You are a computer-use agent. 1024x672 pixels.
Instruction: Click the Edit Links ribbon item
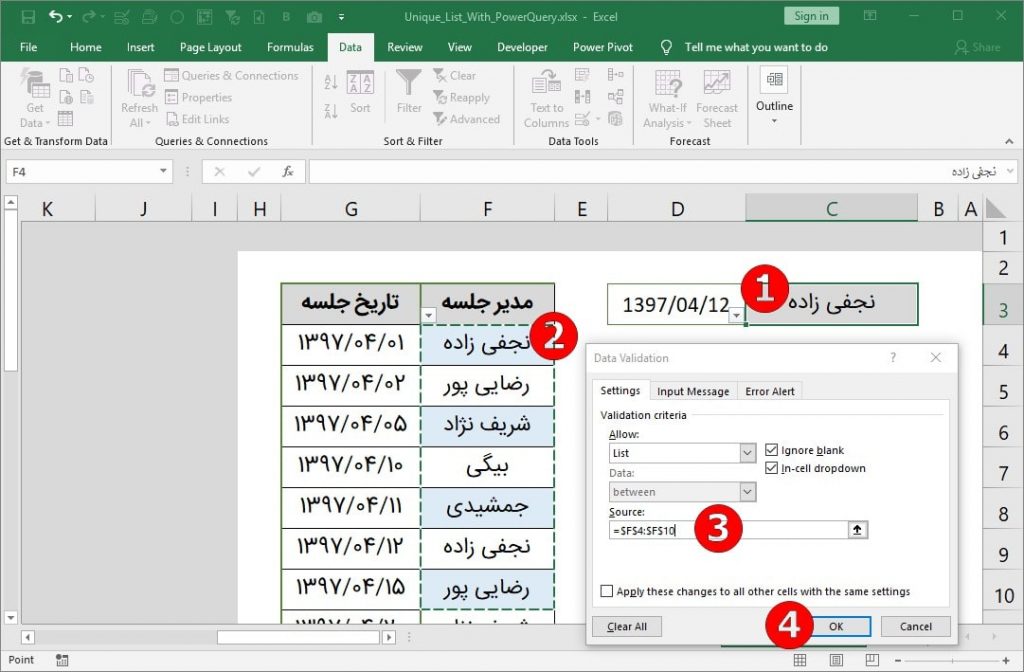[x=197, y=119]
